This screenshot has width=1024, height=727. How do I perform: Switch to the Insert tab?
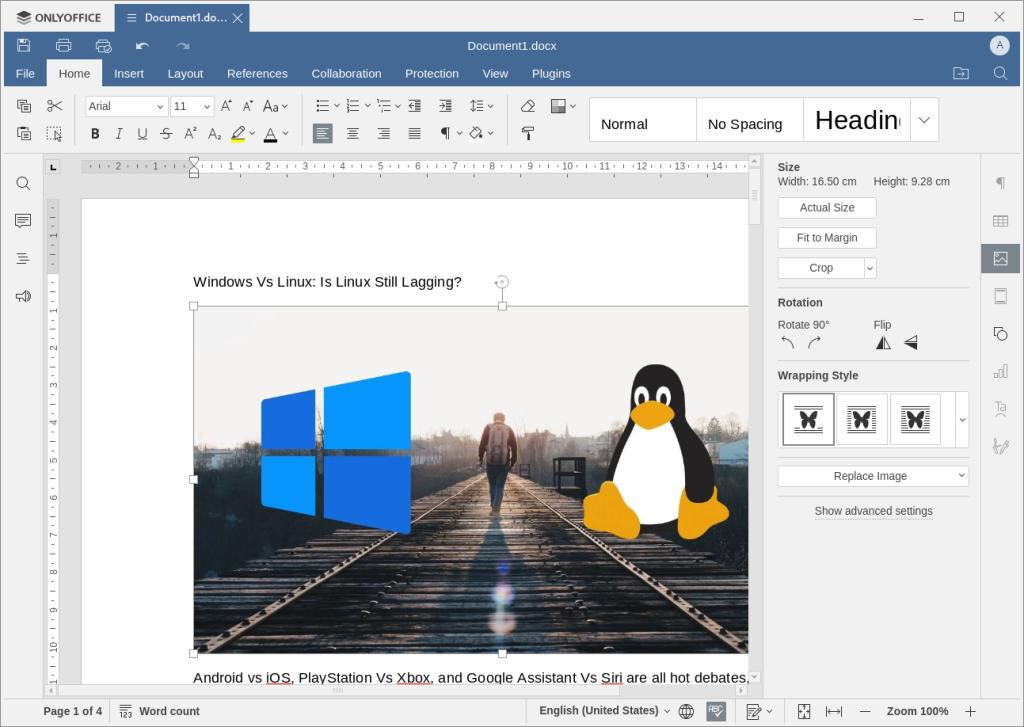pos(129,73)
